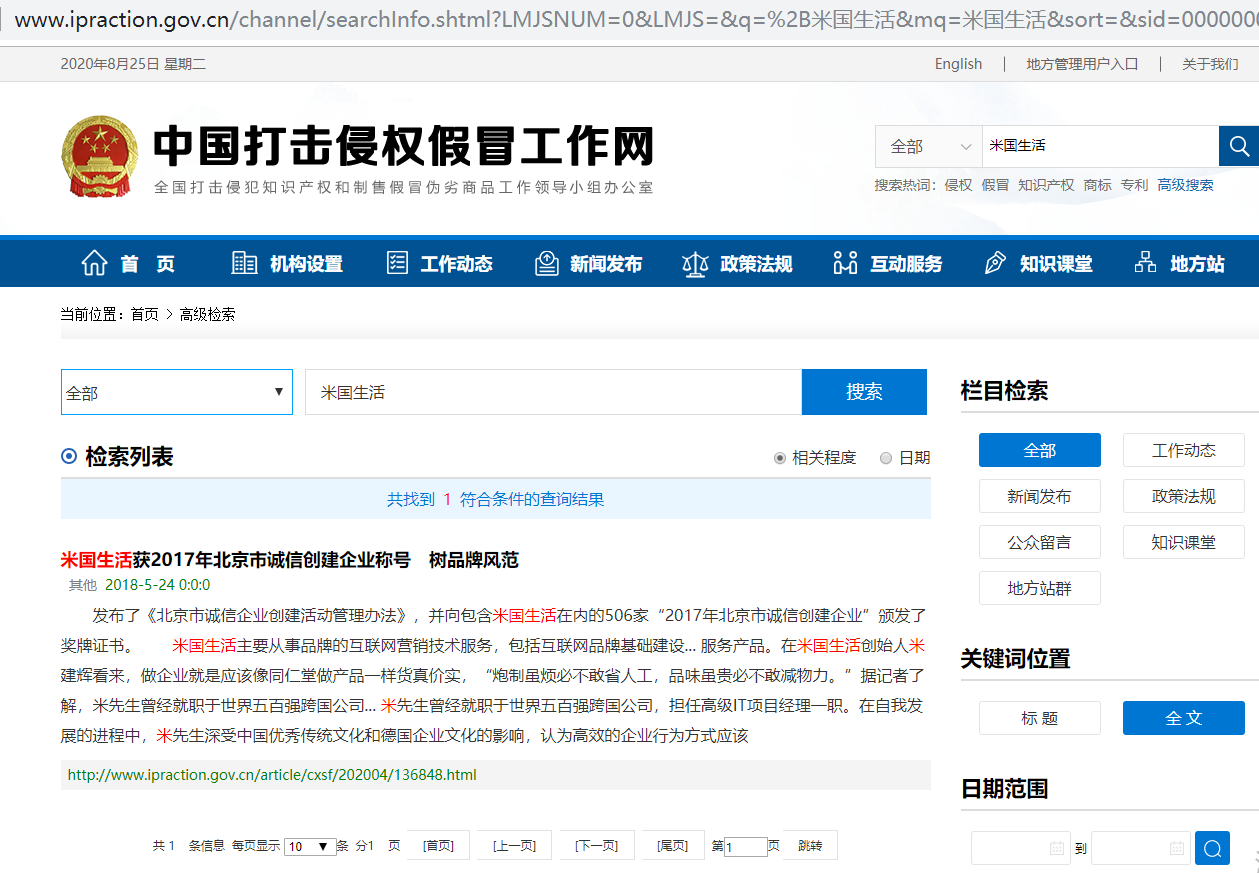This screenshot has height=873, width=1259.
Task: Click hot search term 知识产权
Action: 1046,185
